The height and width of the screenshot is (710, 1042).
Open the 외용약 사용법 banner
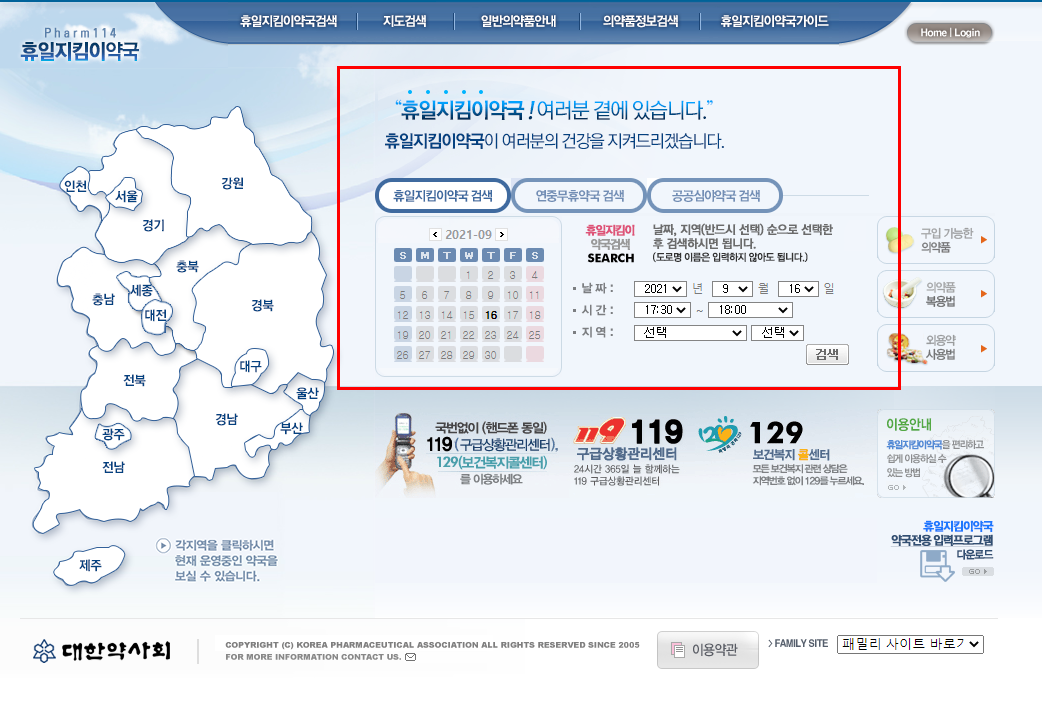click(x=936, y=348)
